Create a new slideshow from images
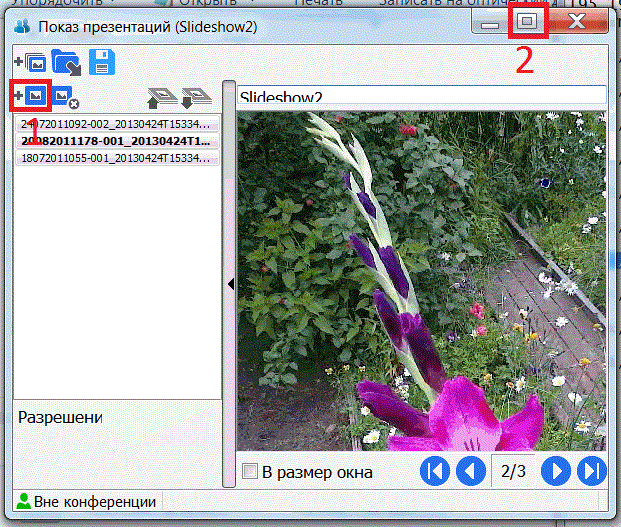Image resolution: width=621 pixels, height=527 pixels. pyautogui.click(x=30, y=62)
